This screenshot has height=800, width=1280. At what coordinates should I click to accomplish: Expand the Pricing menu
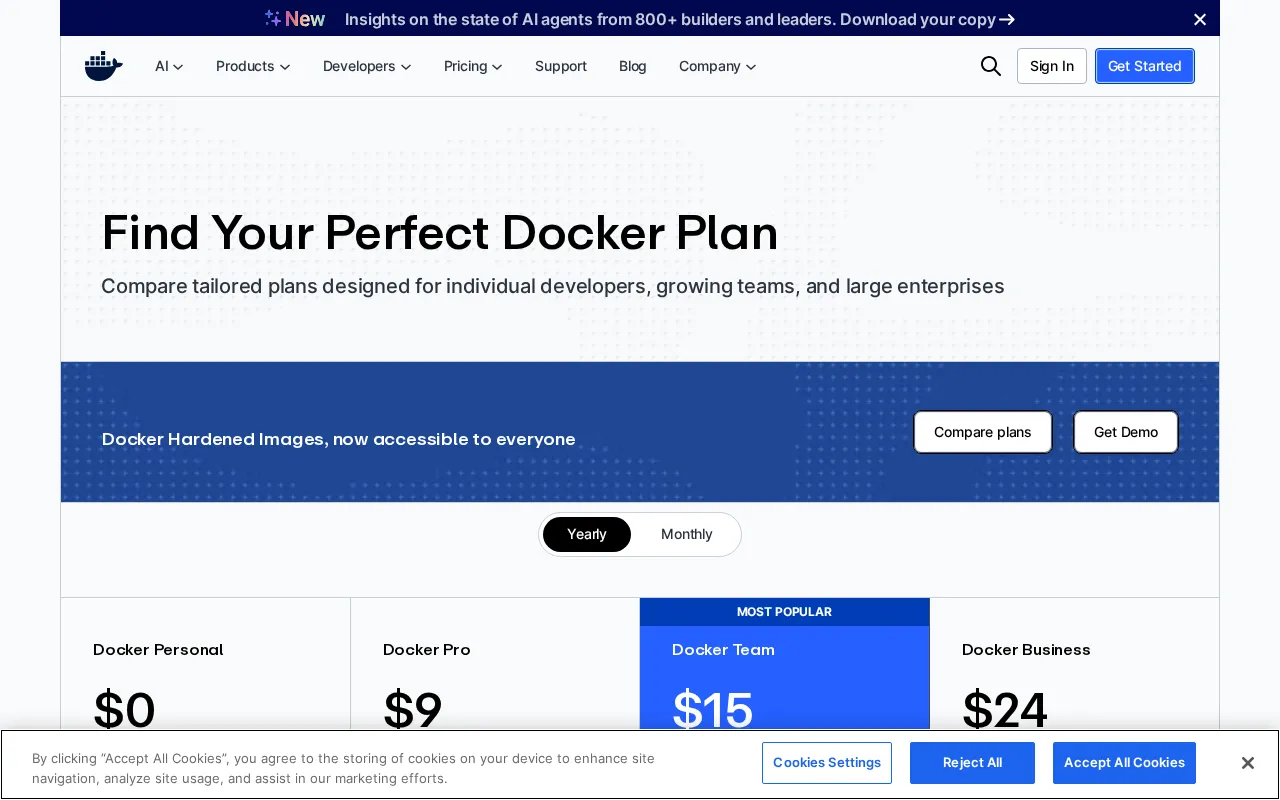473,66
